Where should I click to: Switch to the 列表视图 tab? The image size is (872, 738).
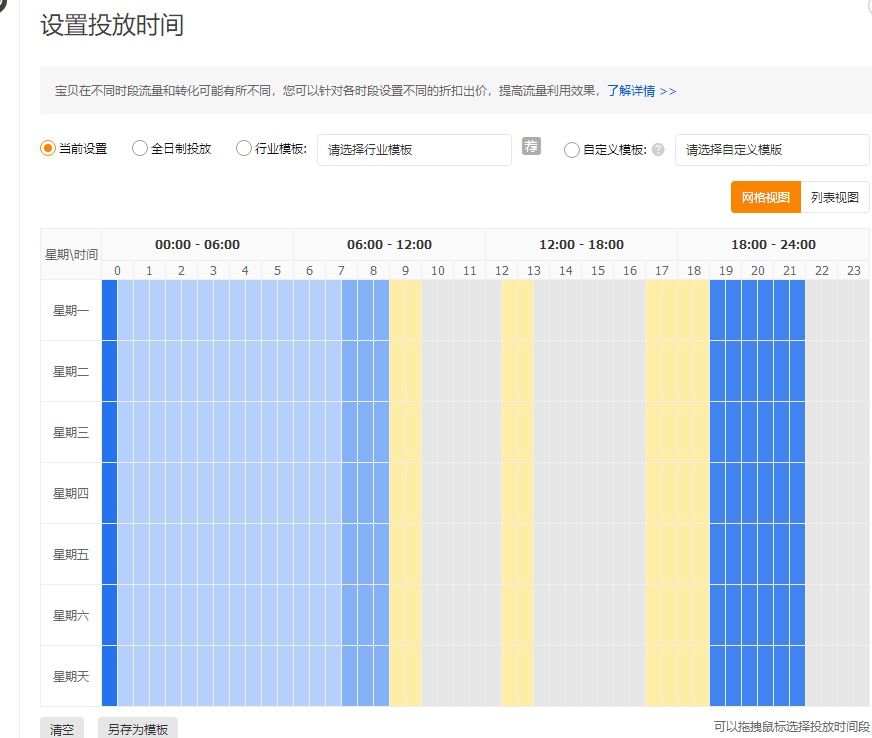pyautogui.click(x=835, y=198)
